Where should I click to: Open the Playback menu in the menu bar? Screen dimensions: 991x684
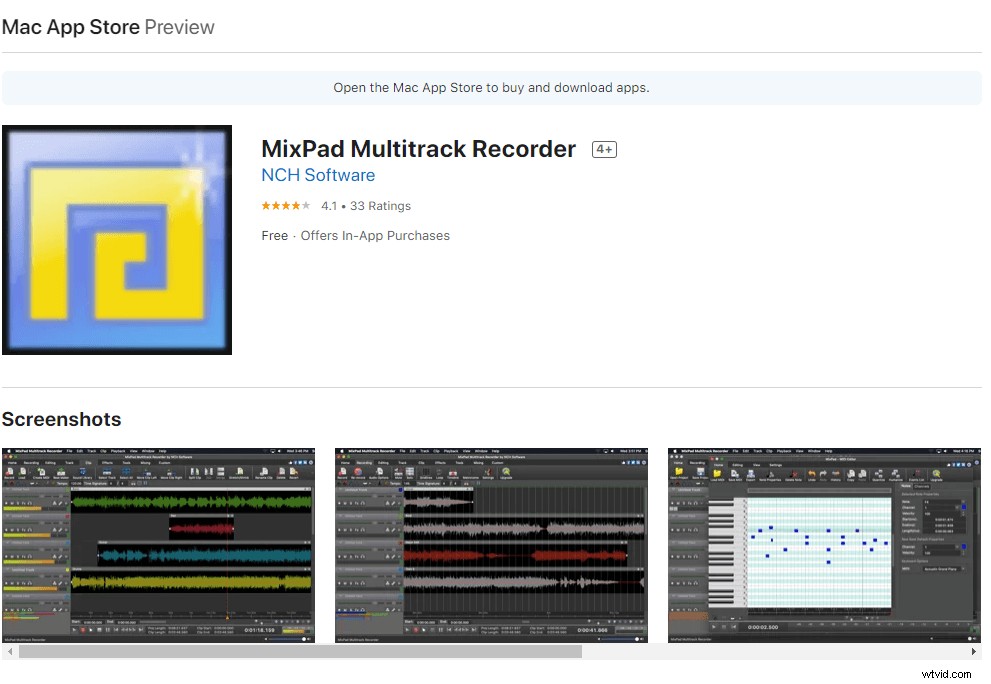pyautogui.click(x=118, y=450)
